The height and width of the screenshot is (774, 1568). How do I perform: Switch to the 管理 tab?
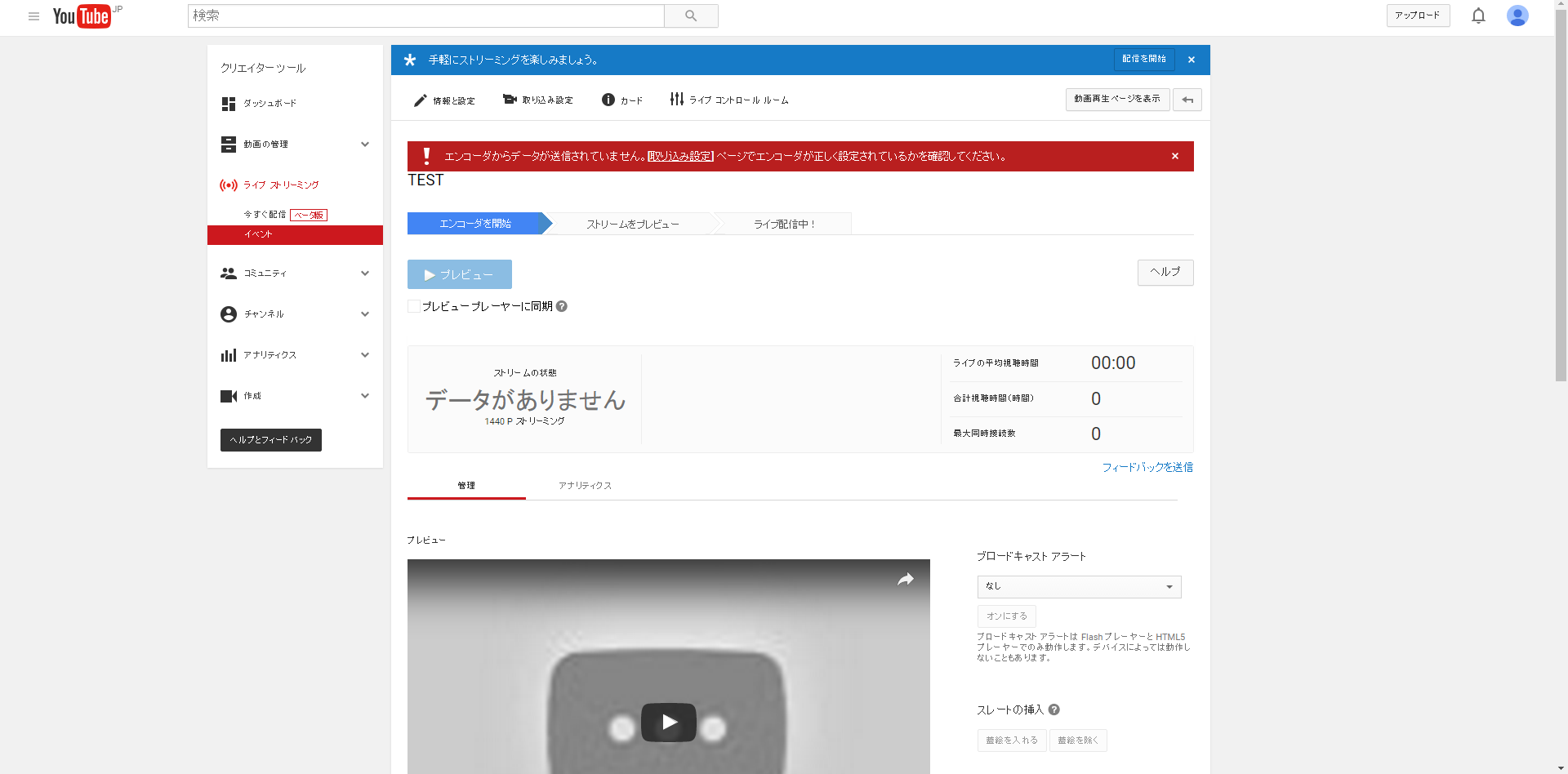tap(466, 486)
